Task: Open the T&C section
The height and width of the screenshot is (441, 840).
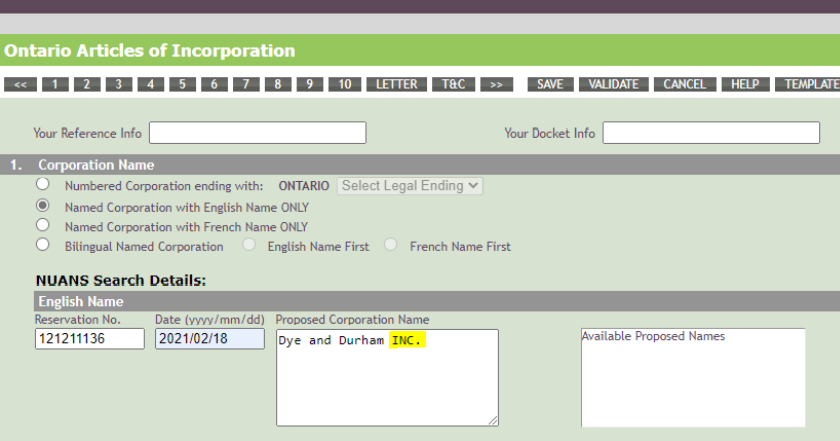Action: pyautogui.click(x=453, y=85)
